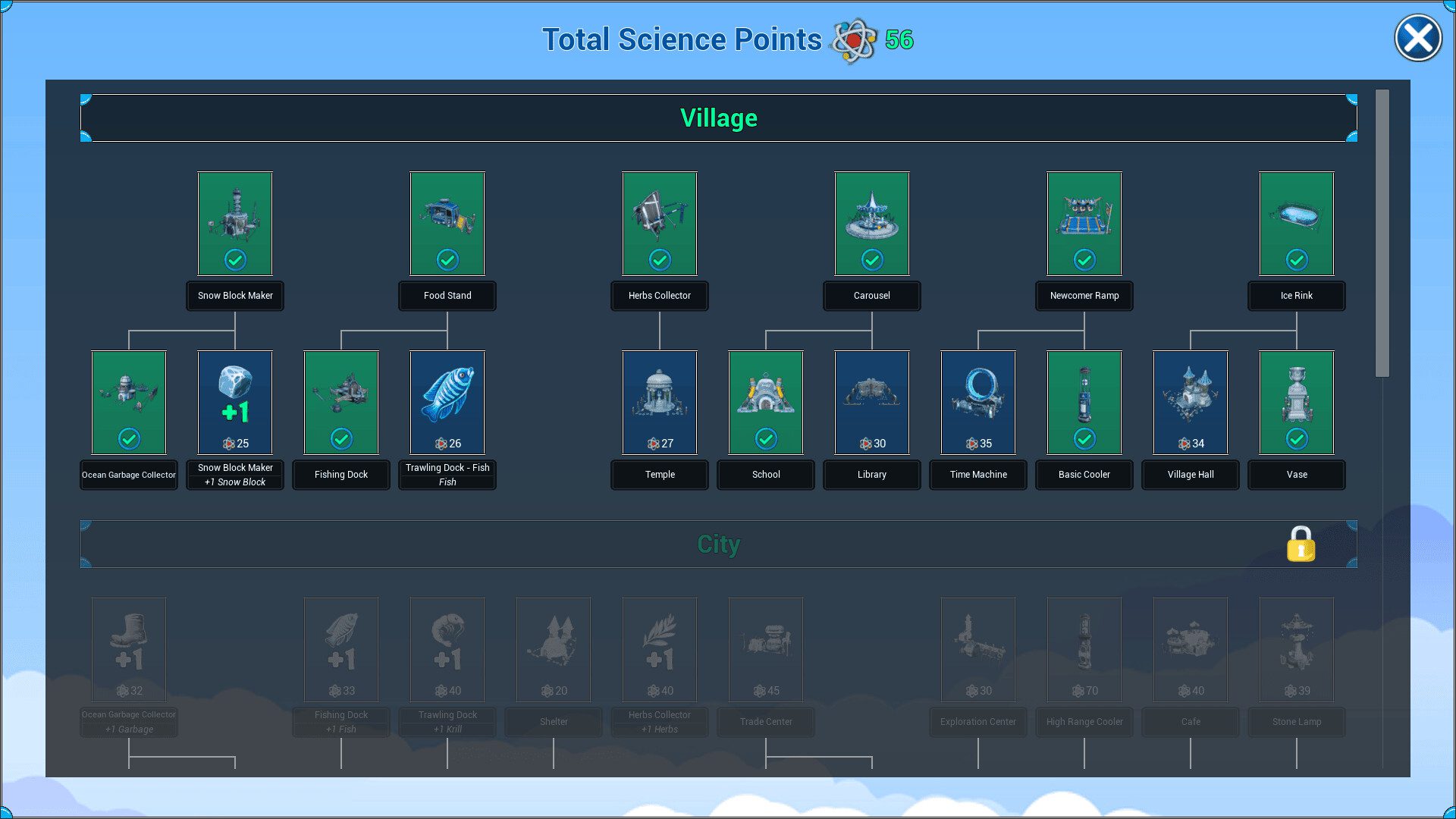The image size is (1456, 819).
Task: Click the Library building card
Action: point(871,402)
